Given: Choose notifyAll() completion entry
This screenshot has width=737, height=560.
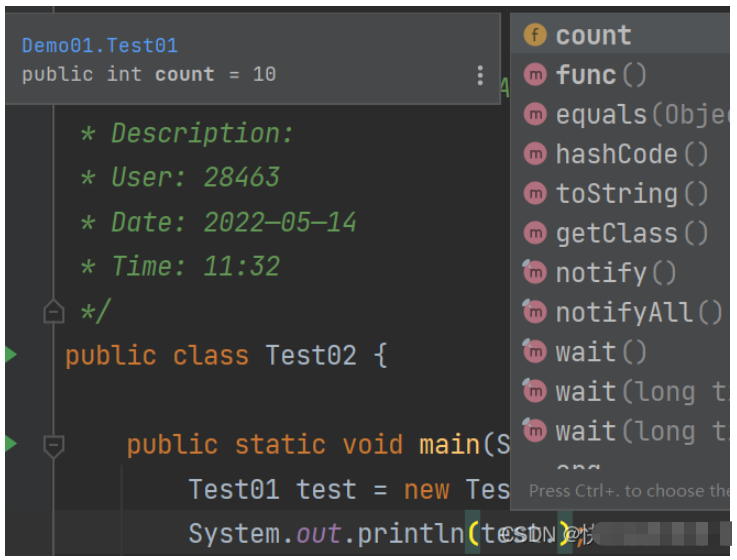Looking at the screenshot, I should 620,312.
